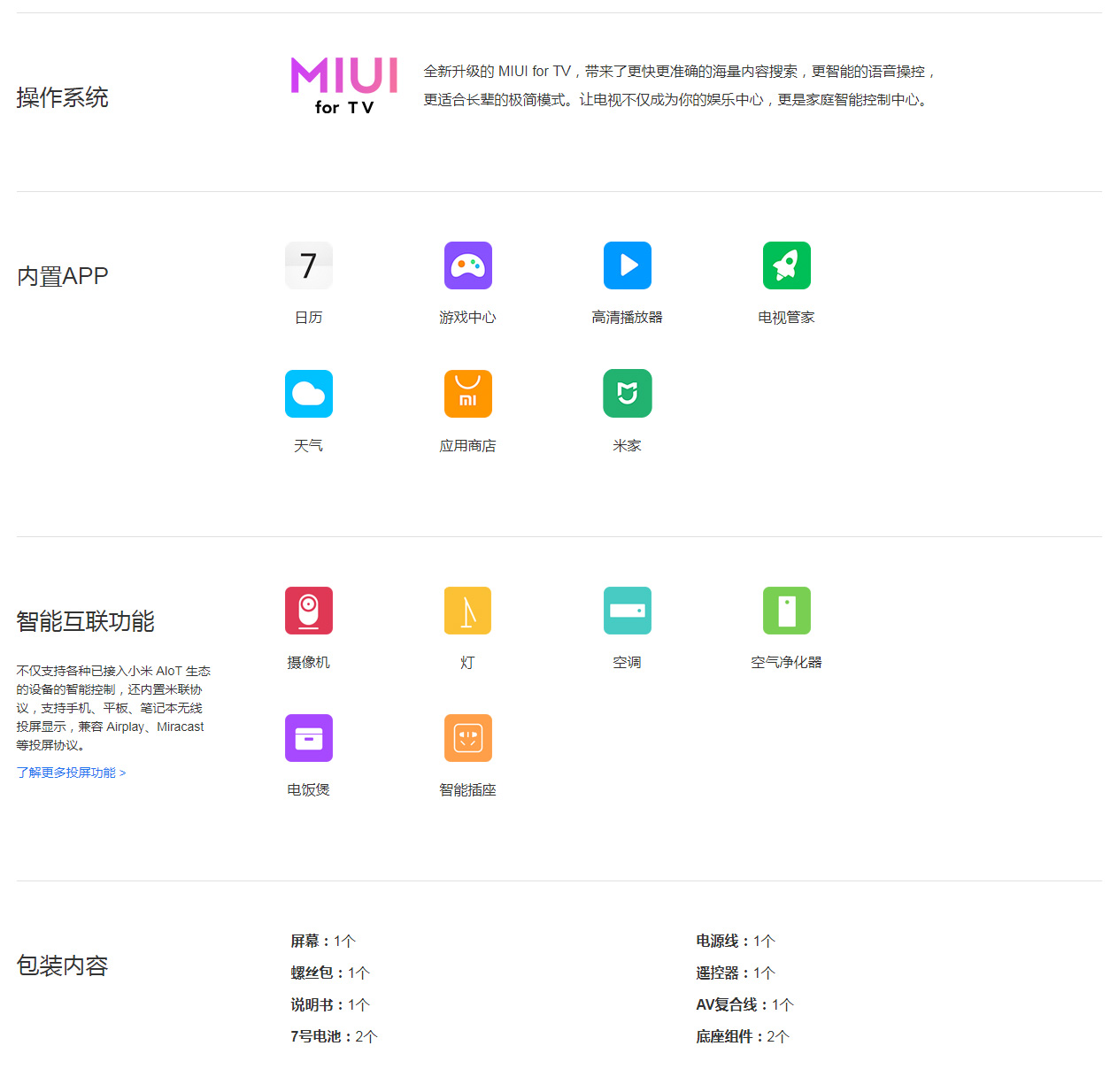Click the 天气 weather cloud icon
This screenshot has width=1118, height=1092.
click(309, 394)
